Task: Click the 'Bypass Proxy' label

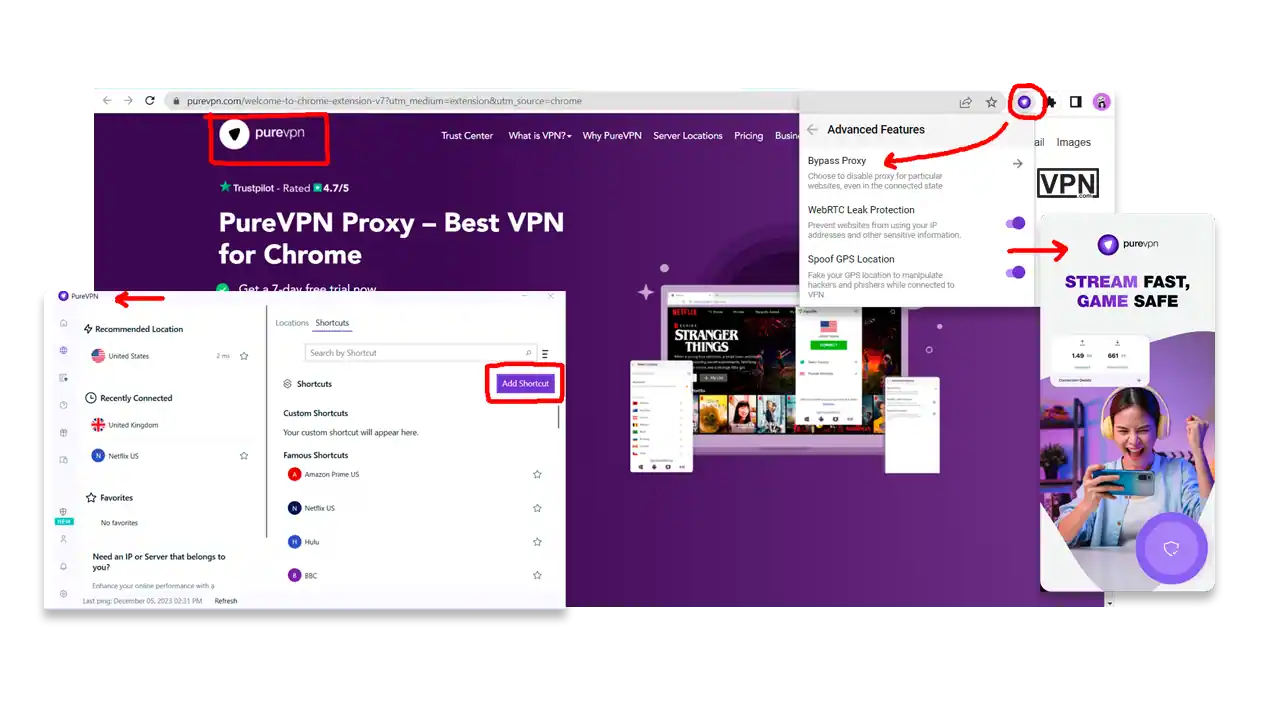Action: click(x=837, y=160)
